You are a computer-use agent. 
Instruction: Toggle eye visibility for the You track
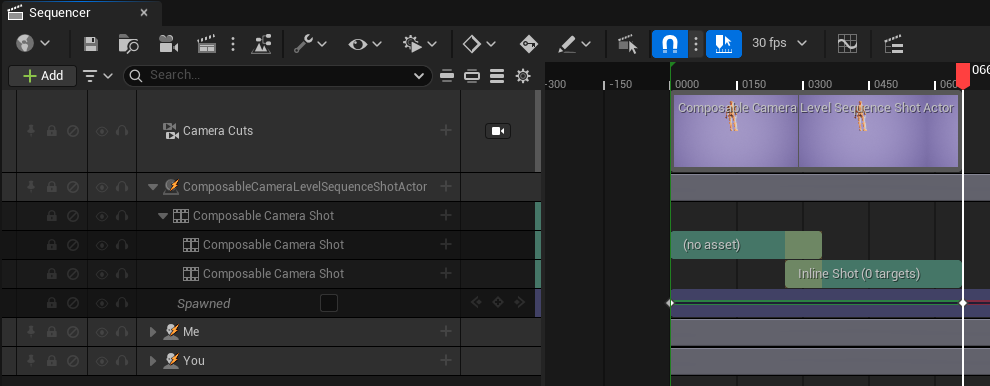tap(102, 361)
